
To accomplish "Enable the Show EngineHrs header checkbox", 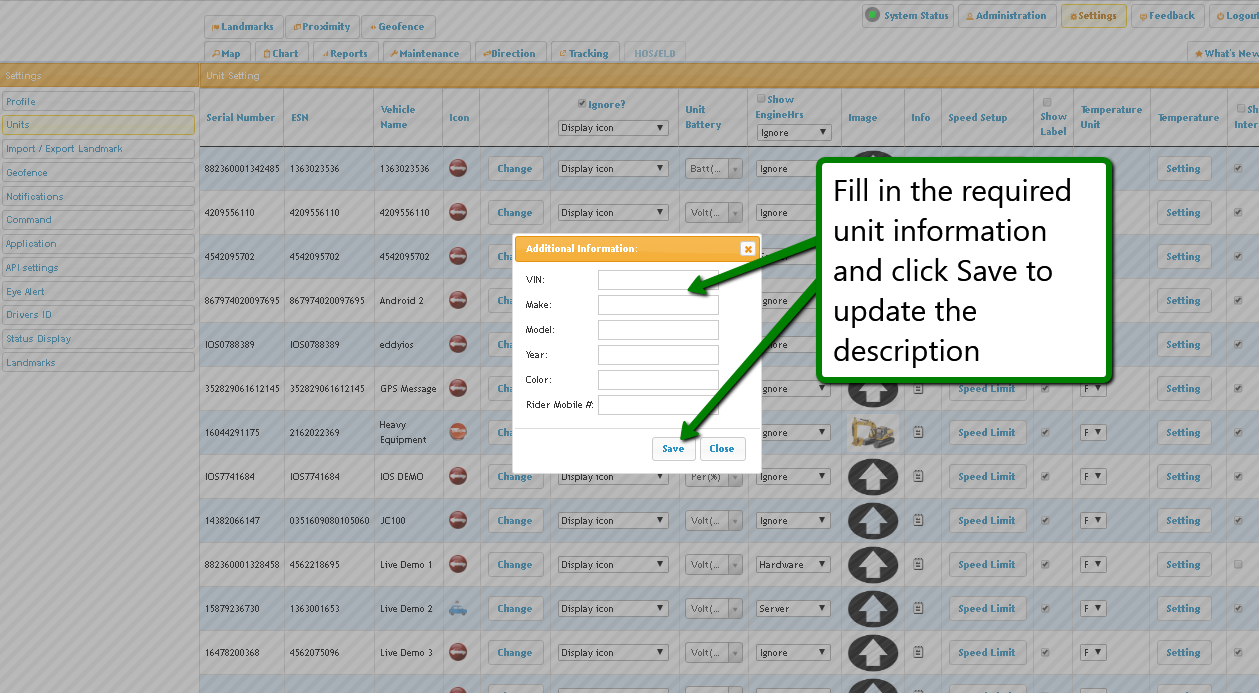I will (761, 99).
